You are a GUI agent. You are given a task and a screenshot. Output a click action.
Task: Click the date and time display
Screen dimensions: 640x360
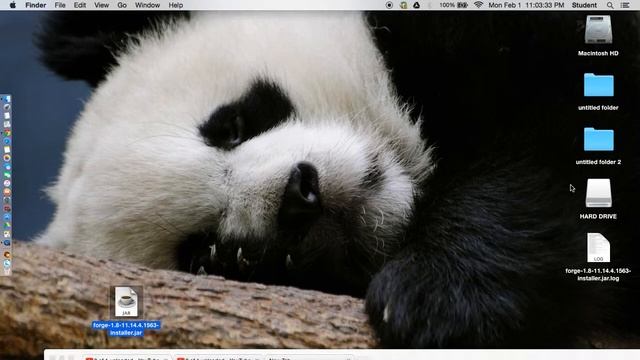[526, 5]
